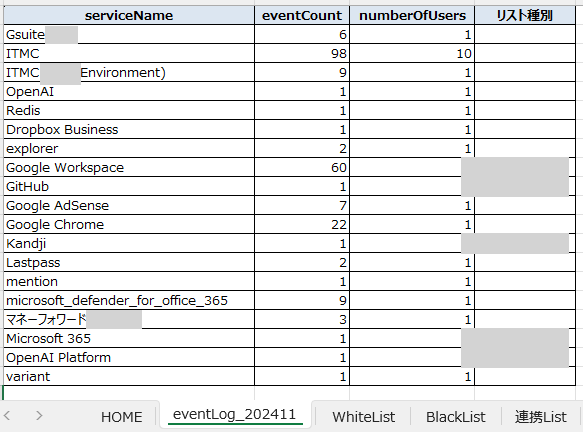
Task: Click the OpenAI Platform cell
Action: point(129,357)
